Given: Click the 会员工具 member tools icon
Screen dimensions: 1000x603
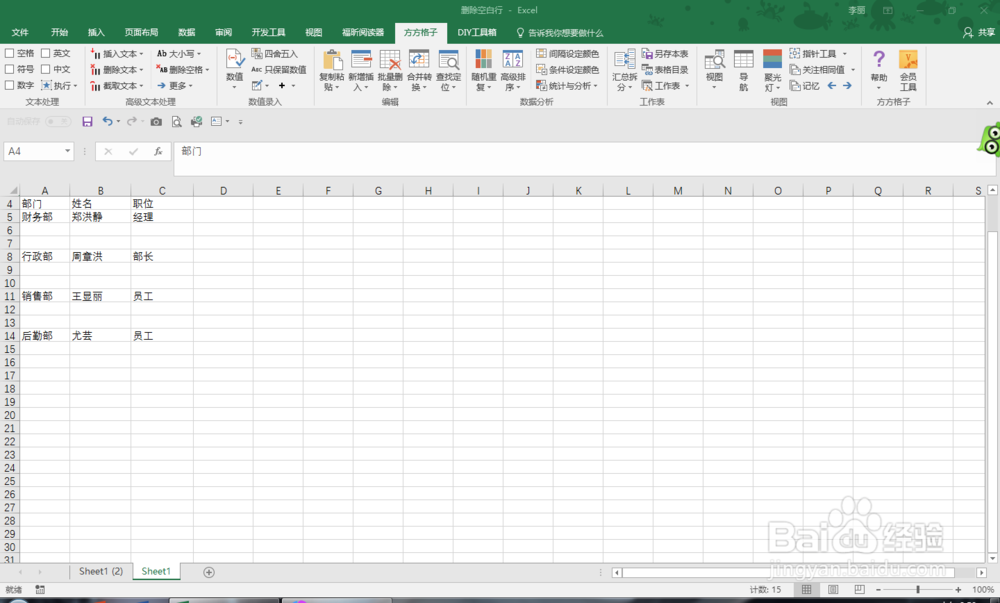Looking at the screenshot, I should tap(908, 59).
